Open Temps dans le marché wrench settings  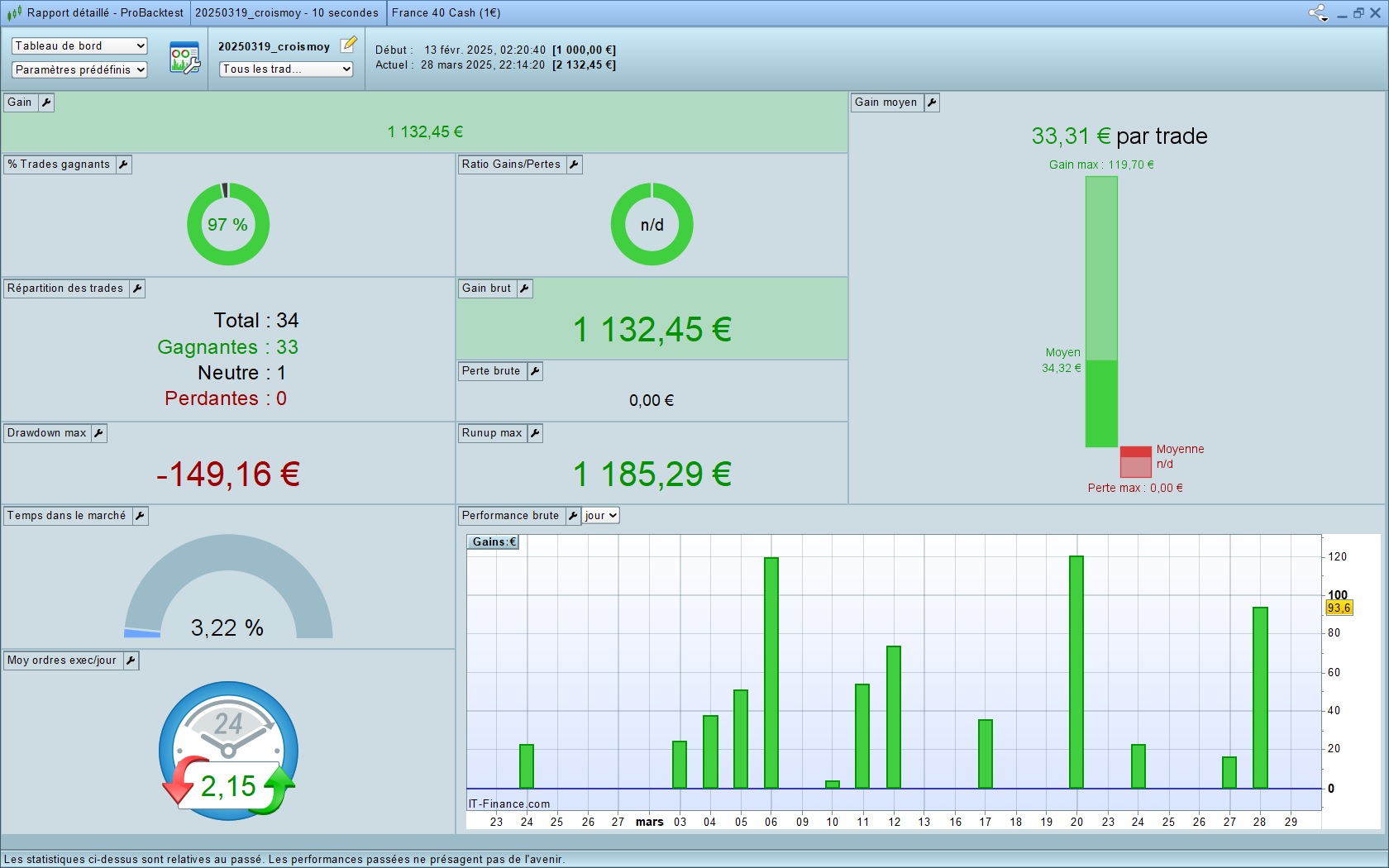coord(140,516)
